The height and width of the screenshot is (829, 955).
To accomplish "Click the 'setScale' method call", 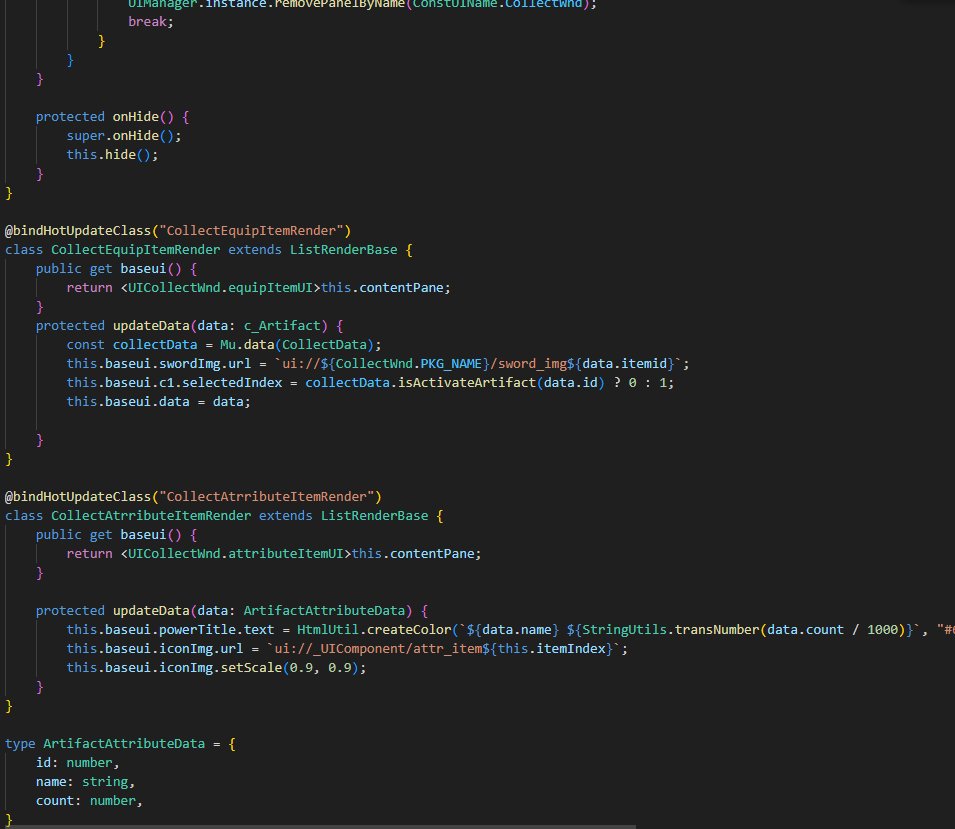I will [x=251, y=667].
